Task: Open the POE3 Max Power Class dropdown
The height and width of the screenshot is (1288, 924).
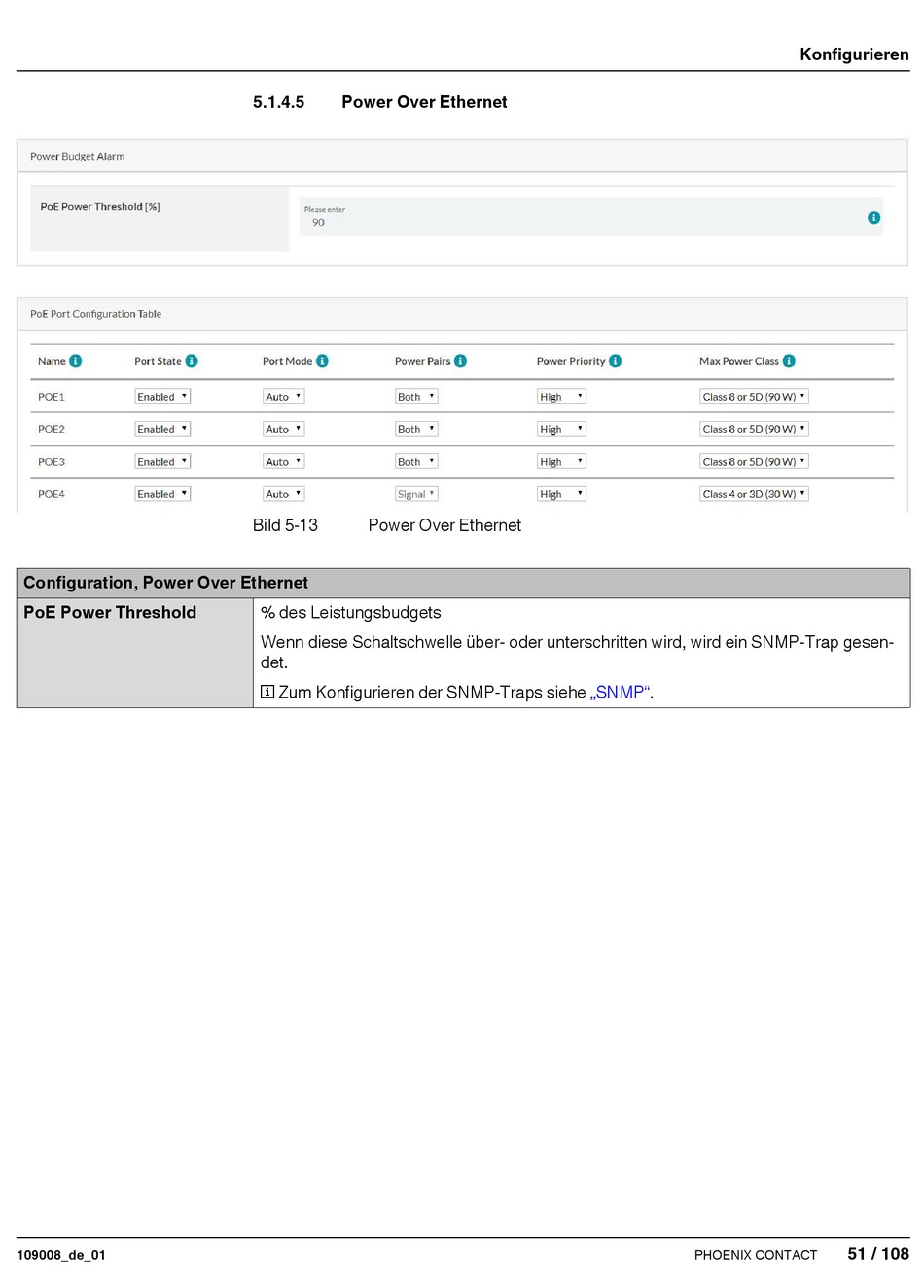Action: point(755,462)
